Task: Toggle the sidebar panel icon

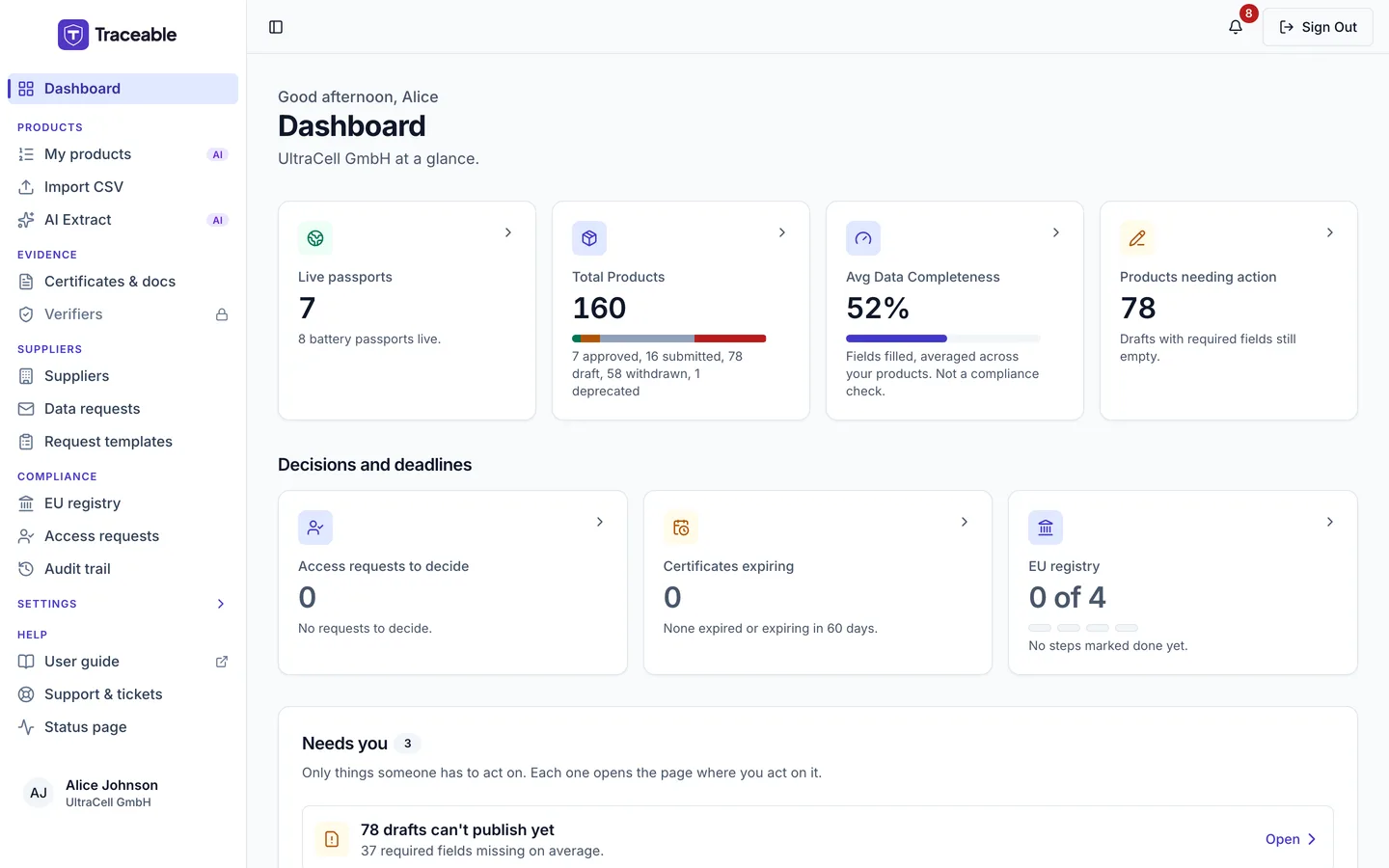Action: (276, 27)
